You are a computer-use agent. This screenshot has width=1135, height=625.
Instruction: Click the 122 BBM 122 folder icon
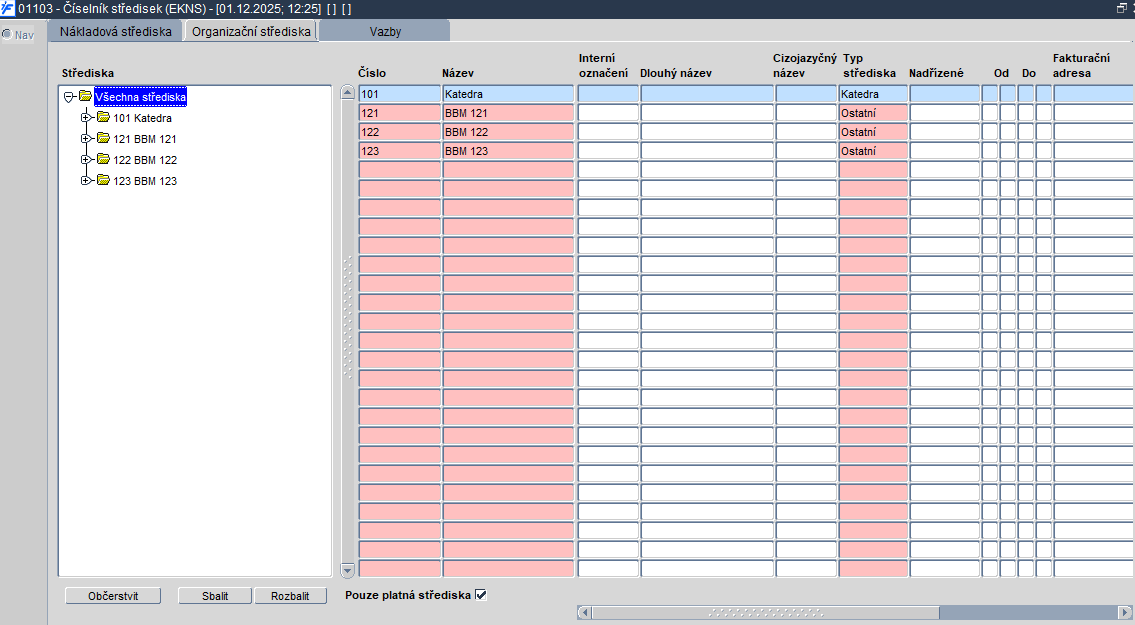pyautogui.click(x=104, y=159)
